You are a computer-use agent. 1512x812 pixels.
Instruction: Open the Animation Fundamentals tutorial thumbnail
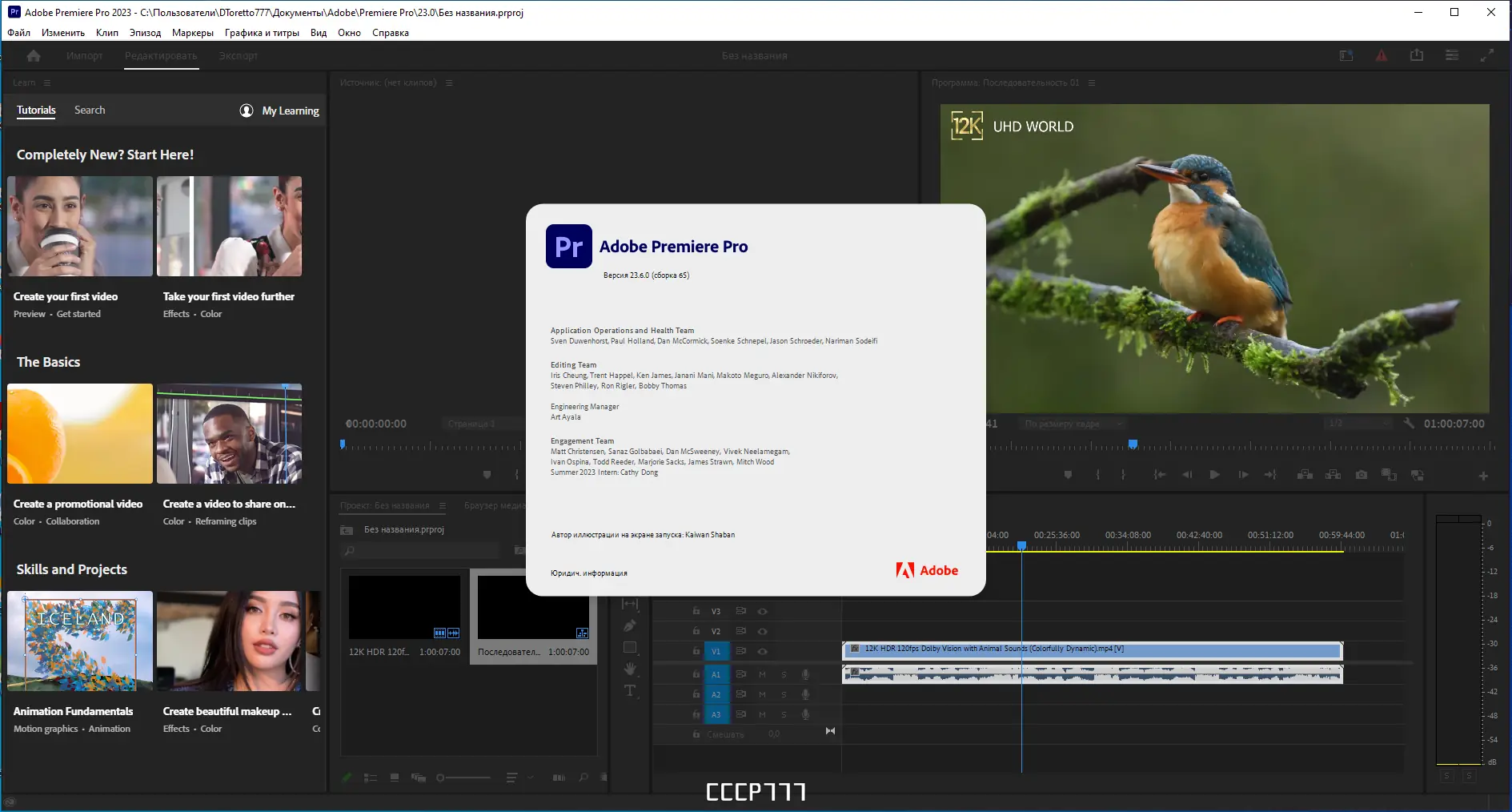point(80,641)
